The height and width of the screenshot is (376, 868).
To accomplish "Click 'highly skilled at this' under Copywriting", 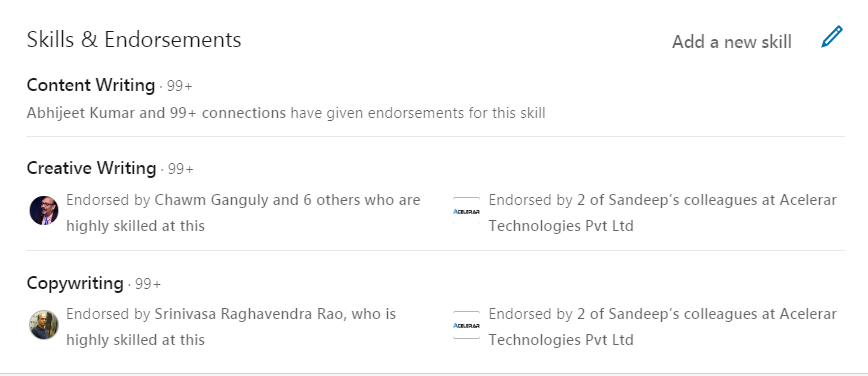I will 135,339.
